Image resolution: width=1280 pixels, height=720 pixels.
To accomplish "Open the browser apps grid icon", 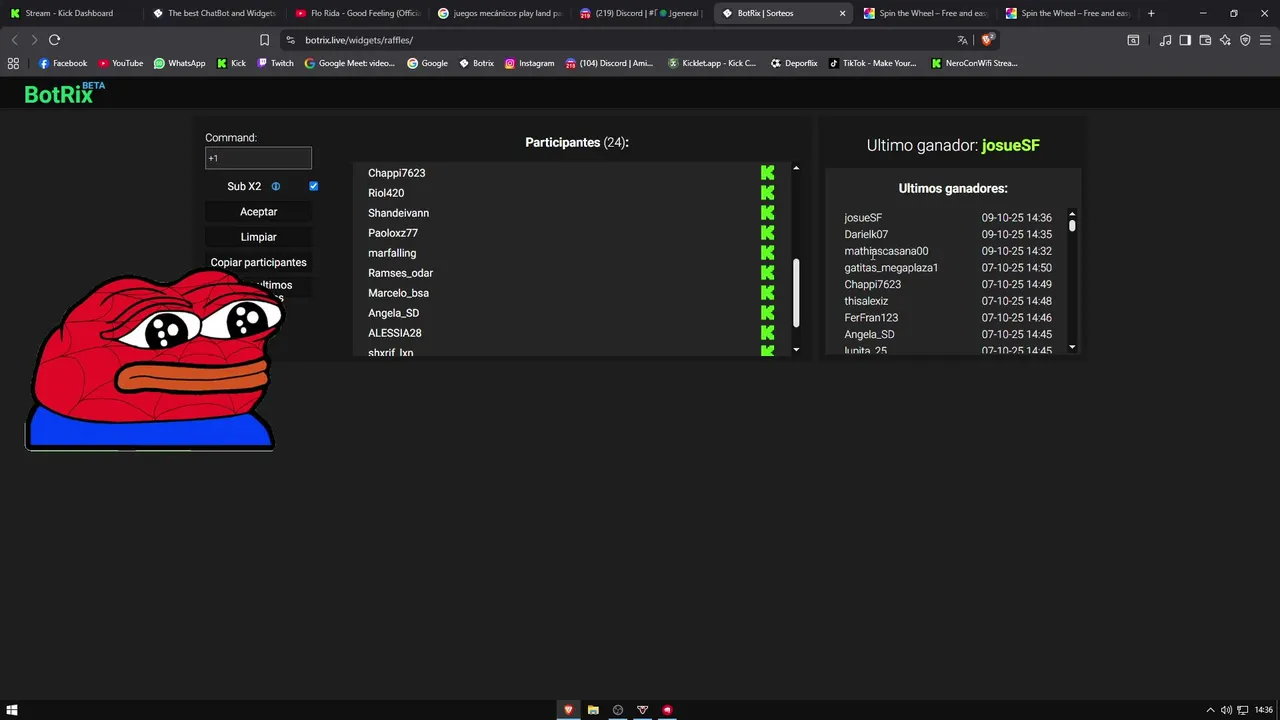I will click(13, 63).
